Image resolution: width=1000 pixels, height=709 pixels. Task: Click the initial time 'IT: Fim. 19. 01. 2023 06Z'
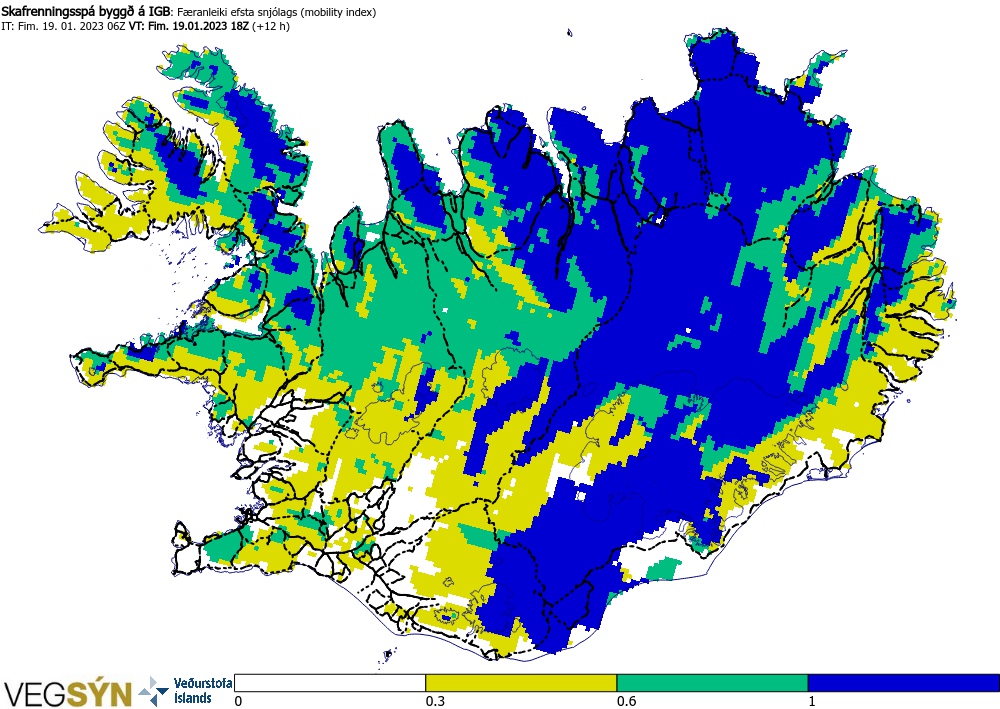click(63, 27)
